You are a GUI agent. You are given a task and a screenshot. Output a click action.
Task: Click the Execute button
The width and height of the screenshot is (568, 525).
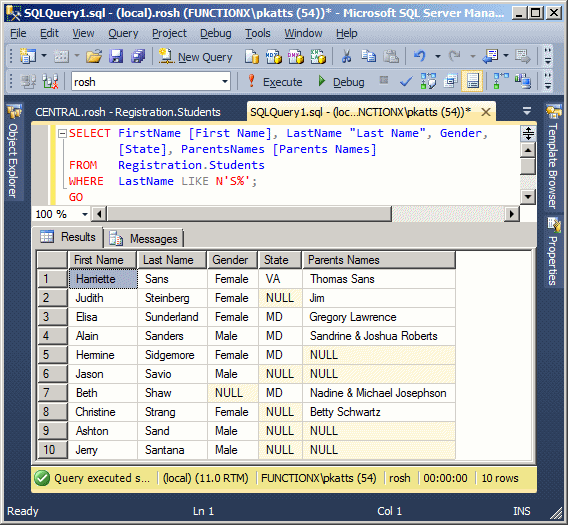point(275,82)
